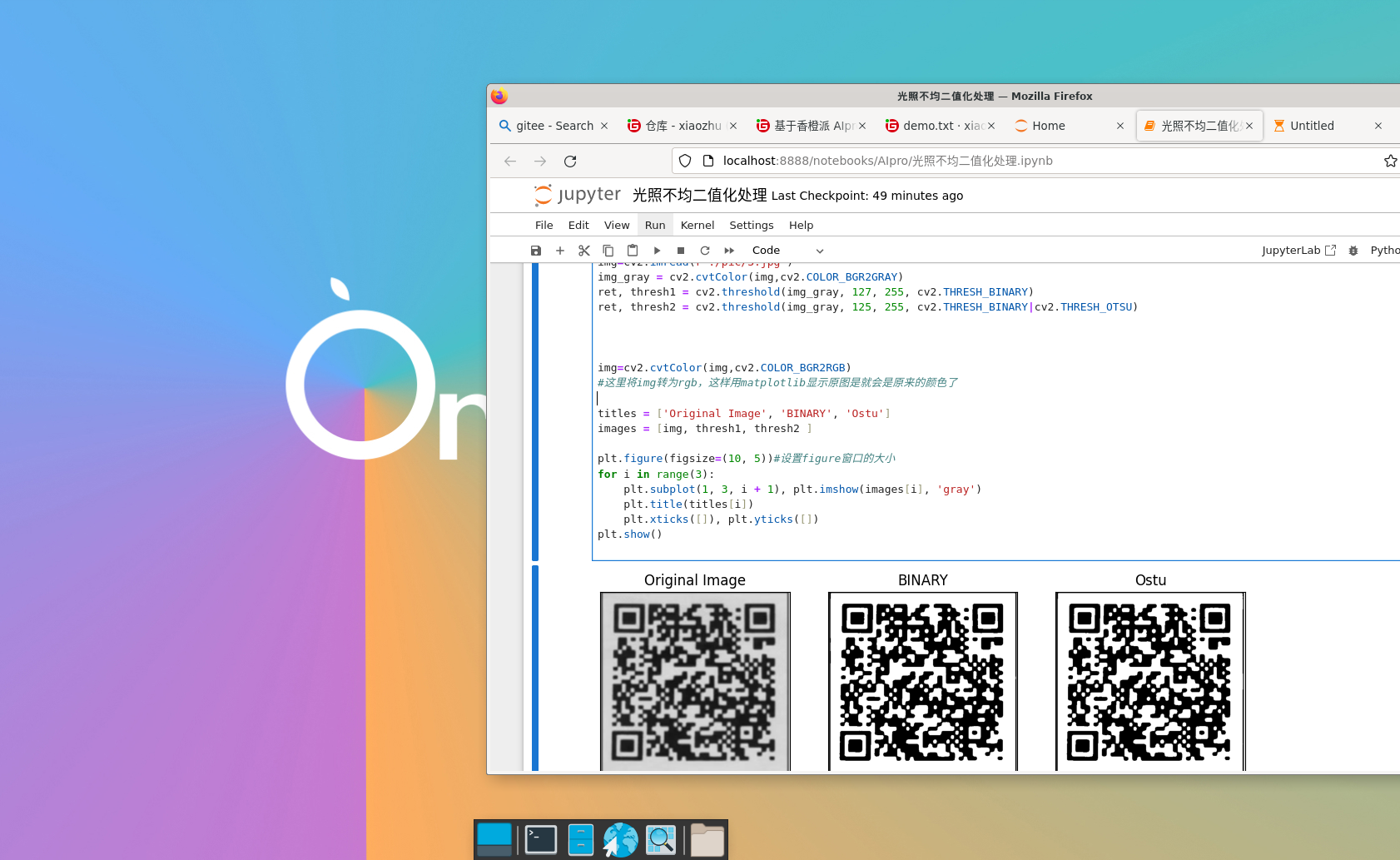Open the magnifier search app in dock
The width and height of the screenshot is (1400, 860).
pyautogui.click(x=661, y=840)
